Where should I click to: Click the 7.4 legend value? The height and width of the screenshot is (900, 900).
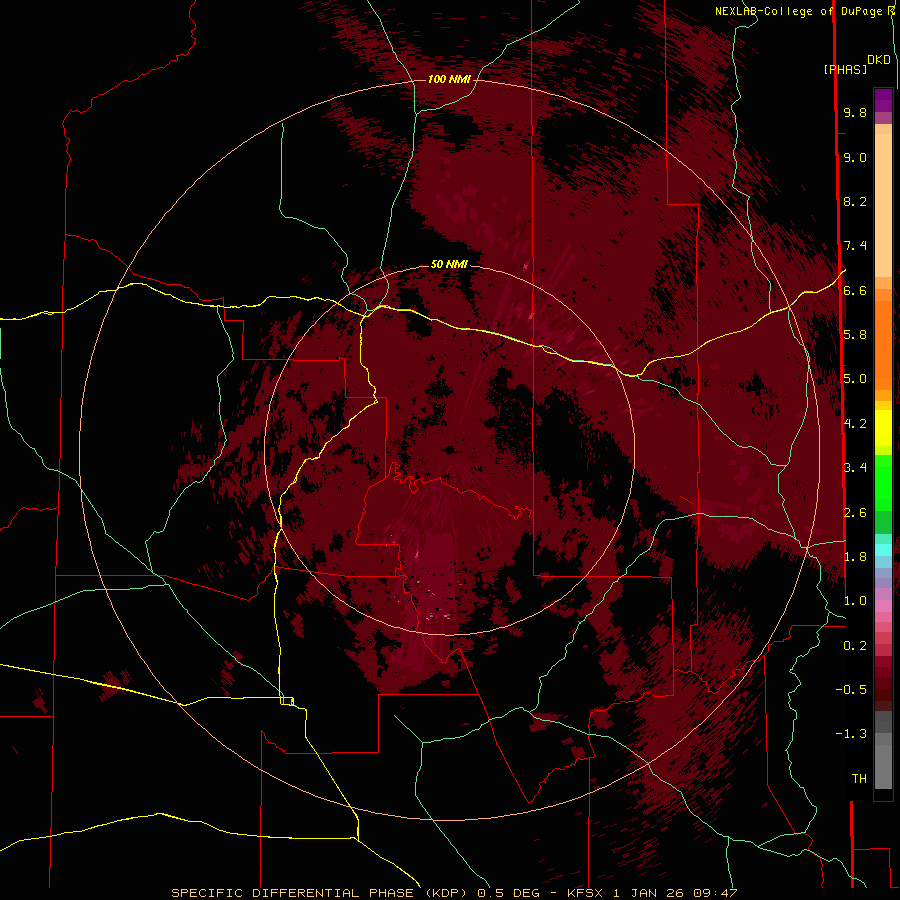click(x=855, y=246)
